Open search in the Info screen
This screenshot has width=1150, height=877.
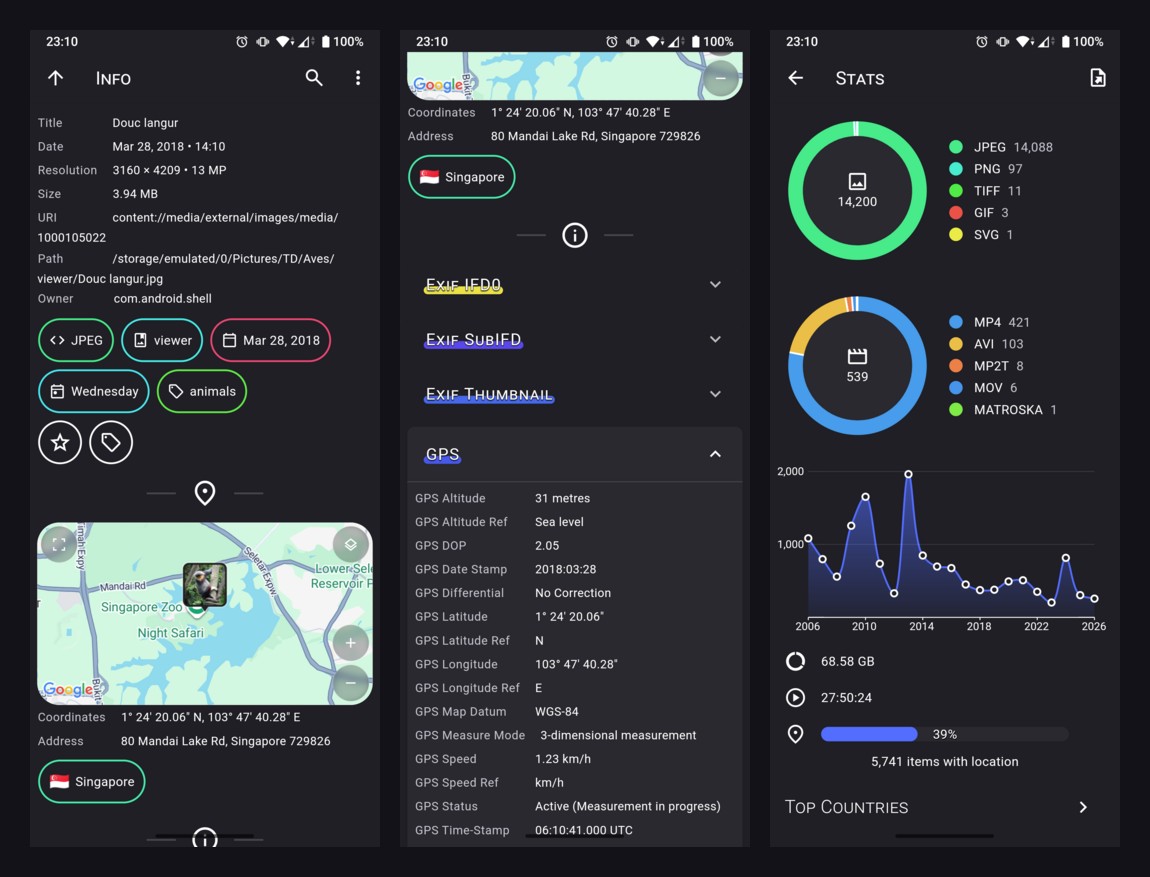[314, 78]
